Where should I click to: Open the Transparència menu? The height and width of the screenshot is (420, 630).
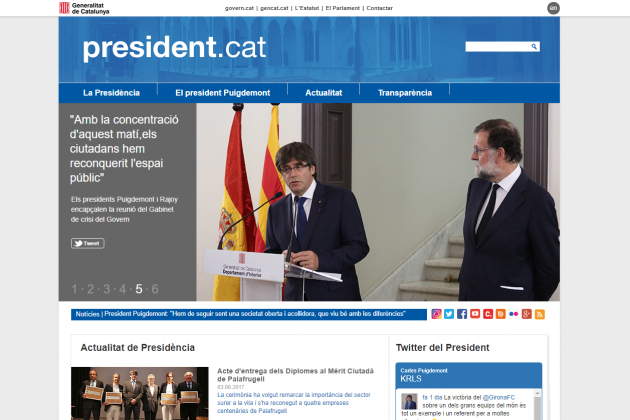[x=405, y=93]
